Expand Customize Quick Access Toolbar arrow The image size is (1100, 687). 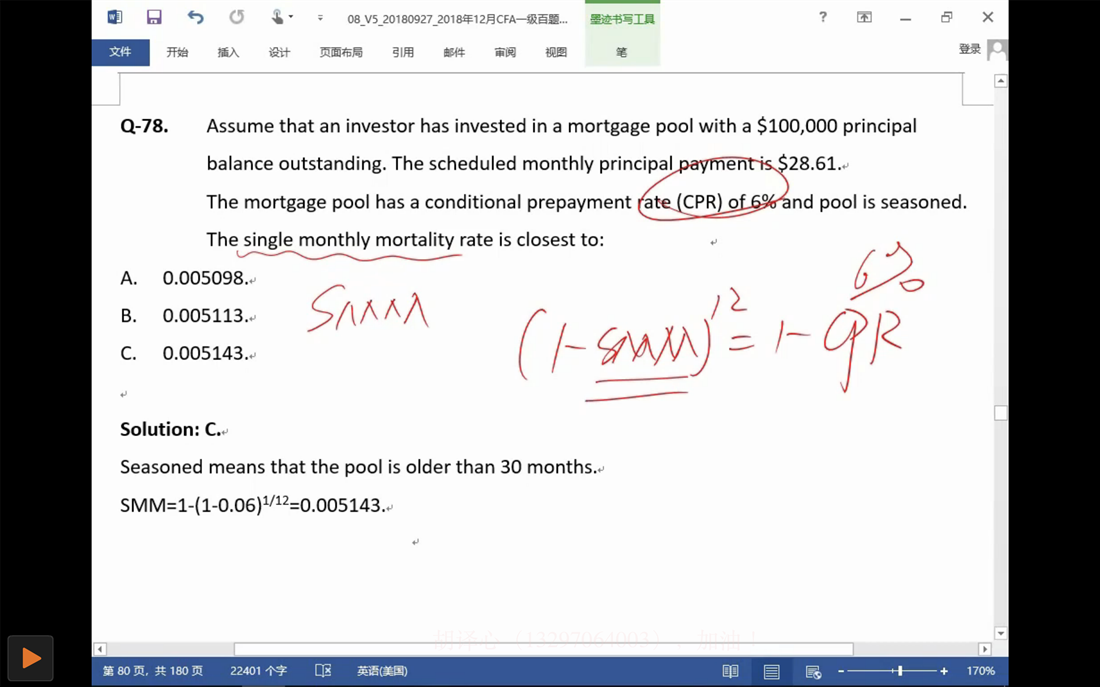click(x=320, y=18)
